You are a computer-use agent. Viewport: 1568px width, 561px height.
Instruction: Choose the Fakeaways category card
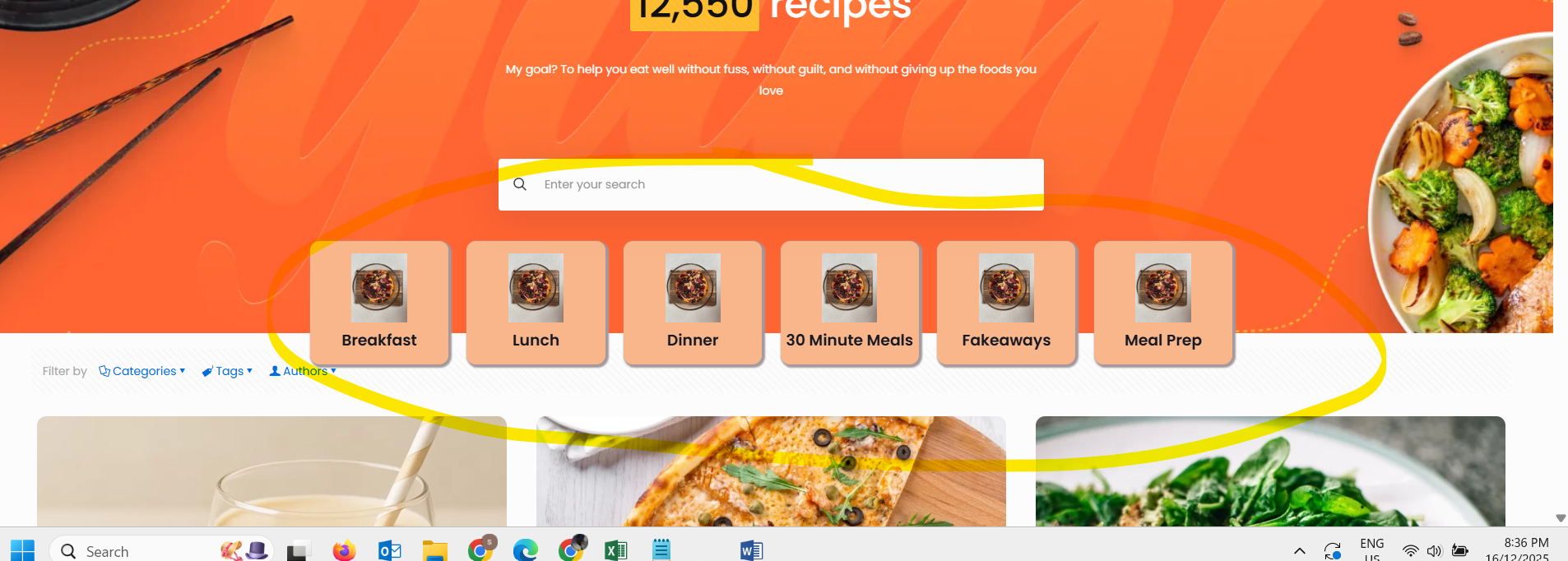(x=1006, y=303)
